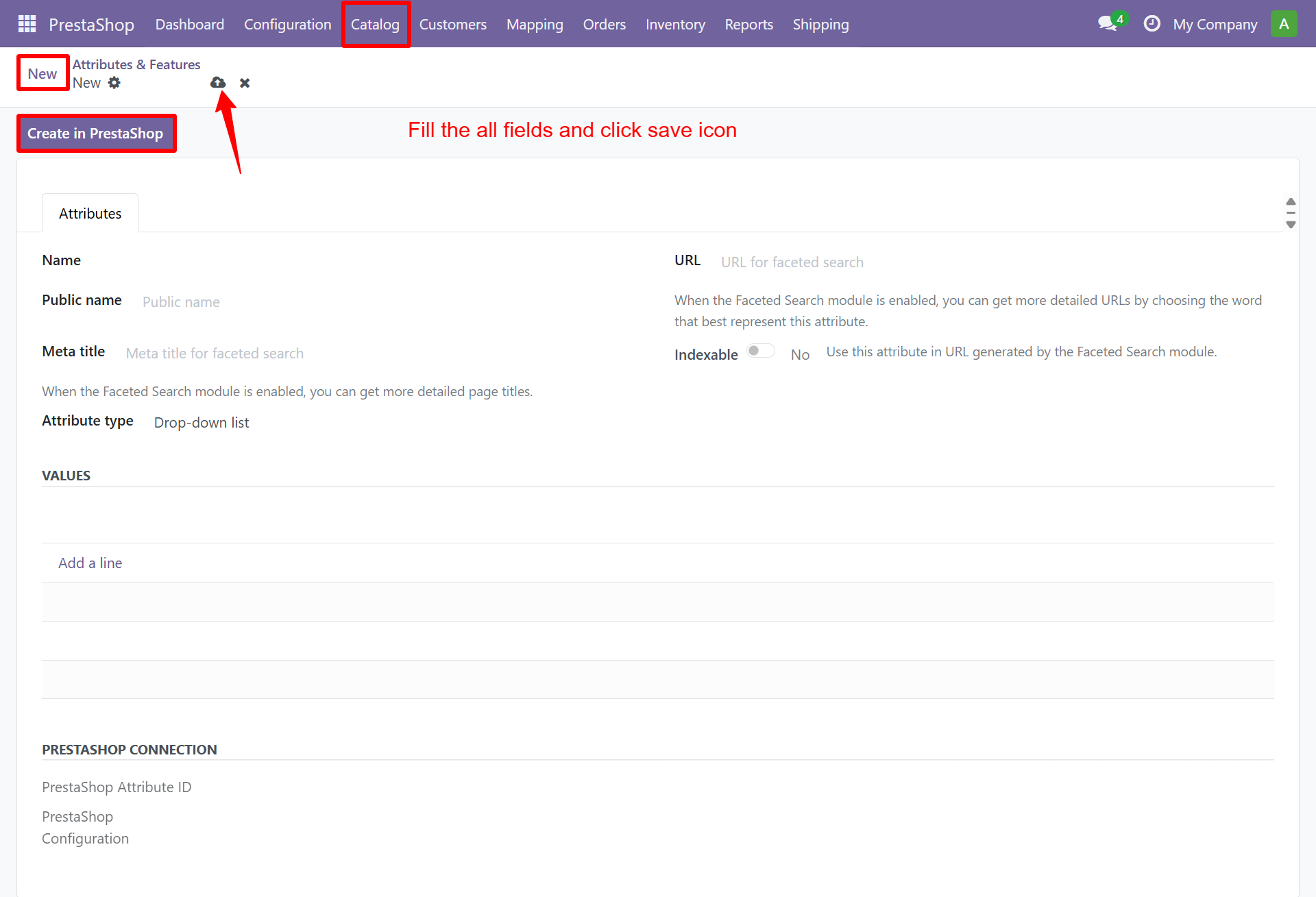Open activities with the clock icon
This screenshot has width=1316, height=897.
(1151, 23)
